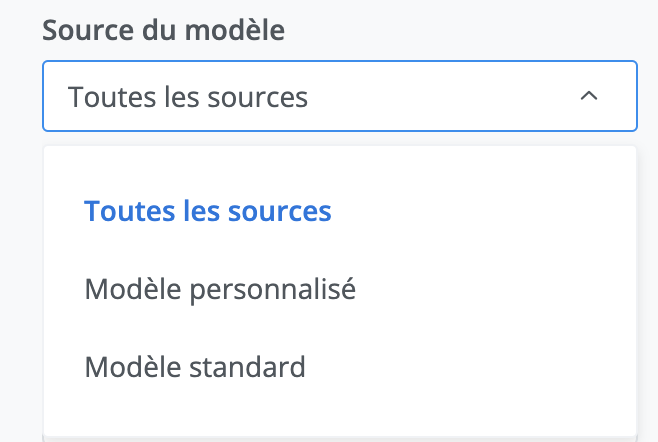658x442 pixels.
Task: Keep all sources selected in the list
Action: (208, 212)
